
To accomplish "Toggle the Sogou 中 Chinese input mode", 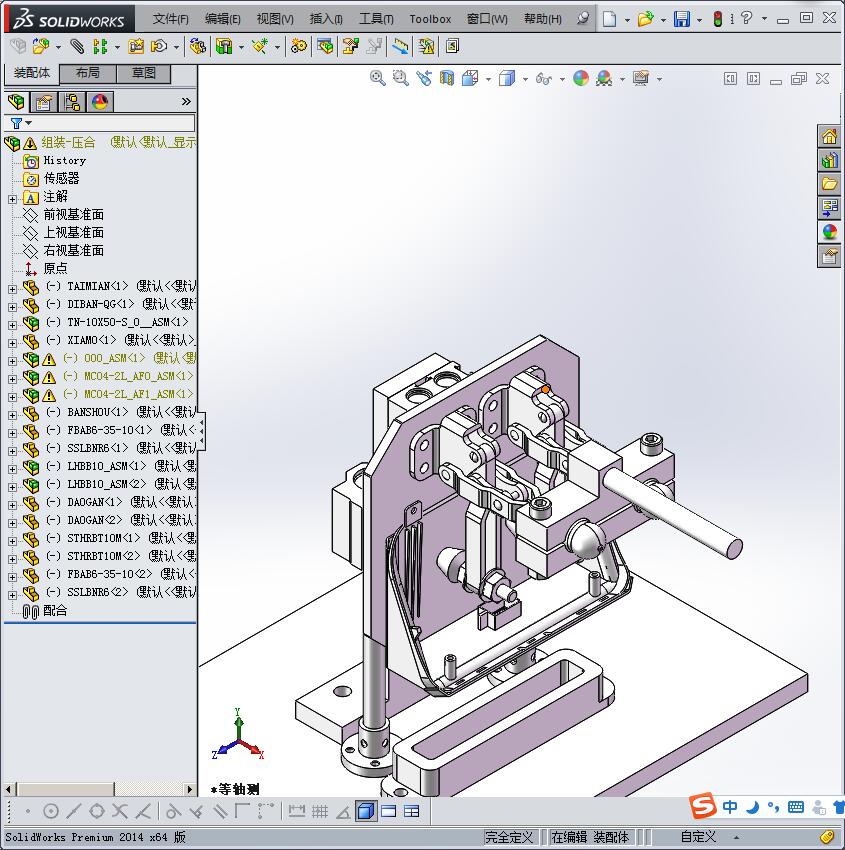I will point(730,808).
